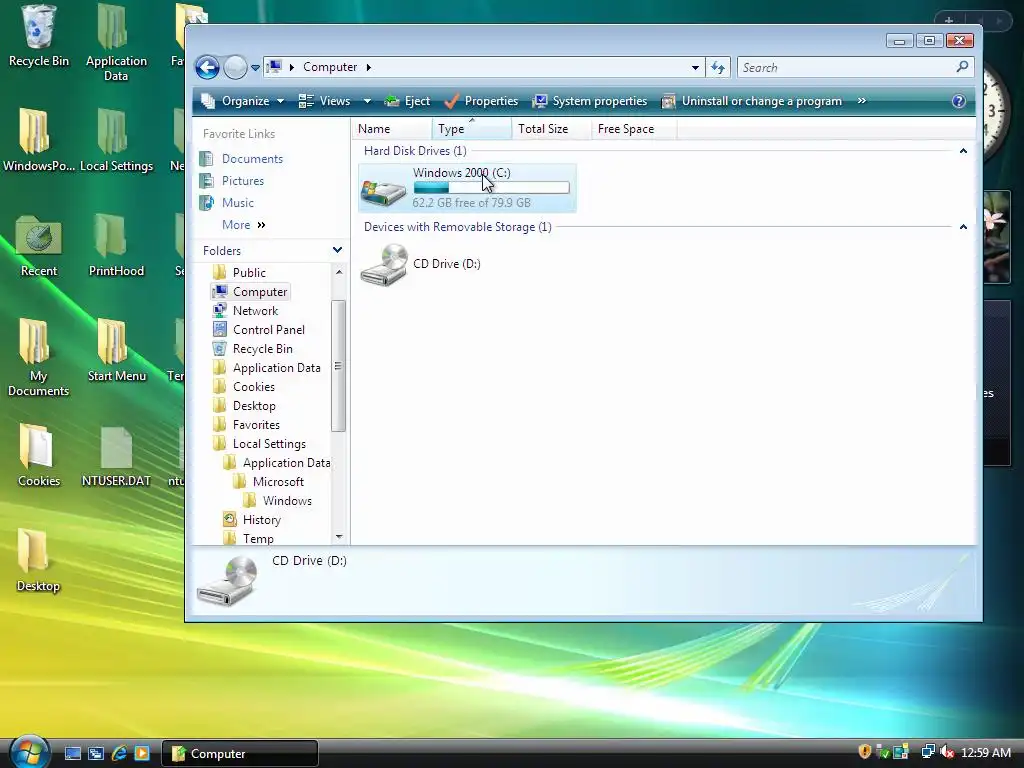
Task: Click the security shield tray icon
Action: pyautogui.click(x=865, y=752)
